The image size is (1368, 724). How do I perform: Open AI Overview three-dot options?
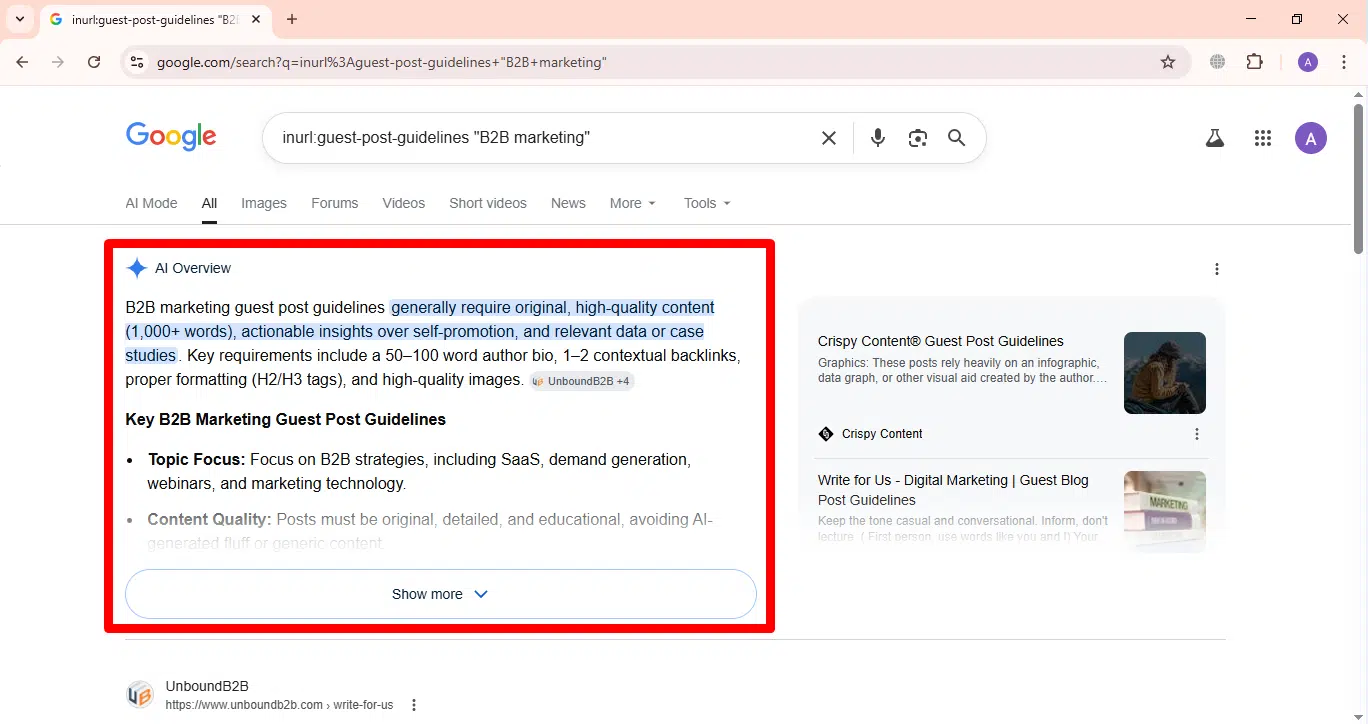1217,269
